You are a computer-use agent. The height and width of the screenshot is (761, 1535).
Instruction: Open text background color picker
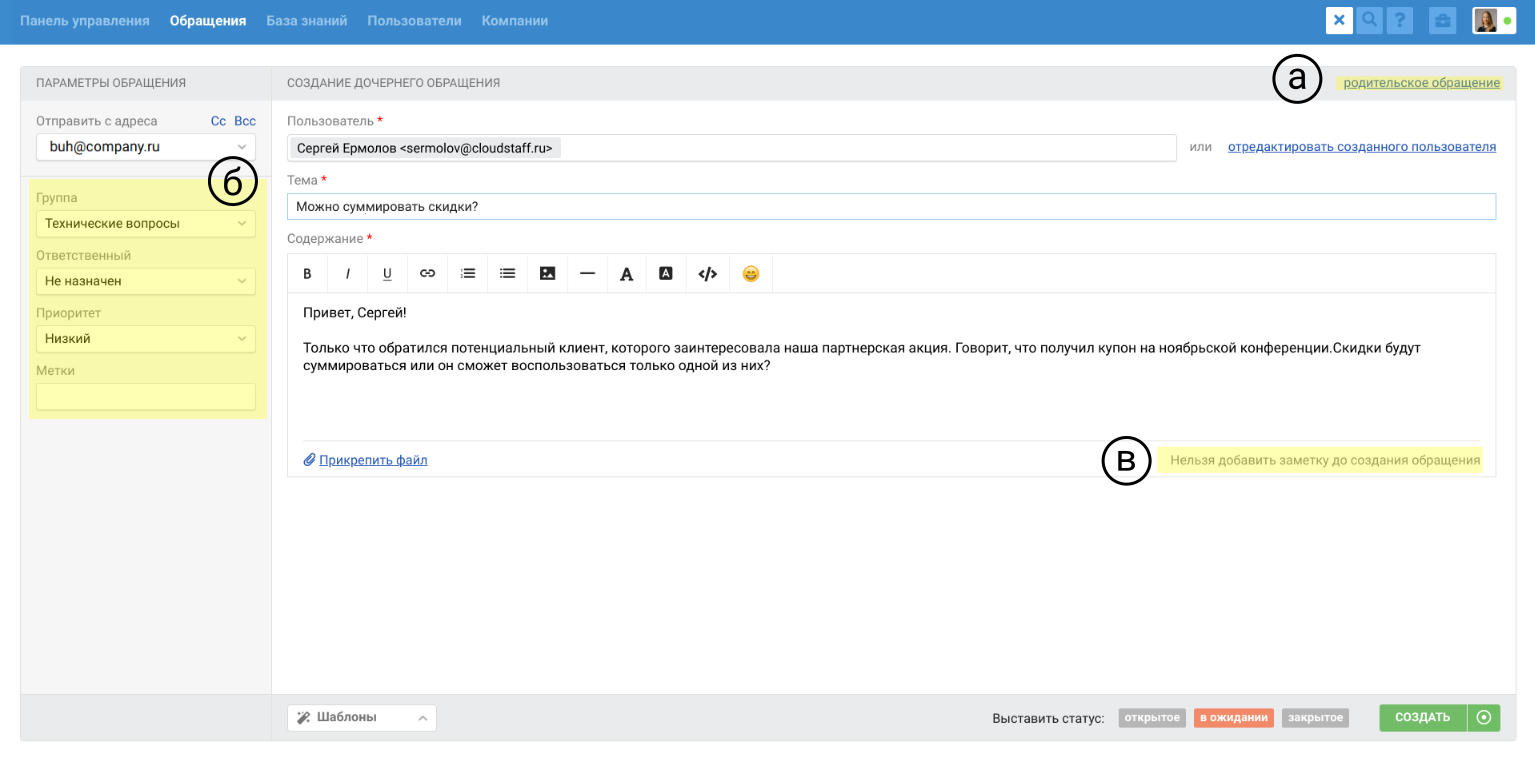click(666, 274)
